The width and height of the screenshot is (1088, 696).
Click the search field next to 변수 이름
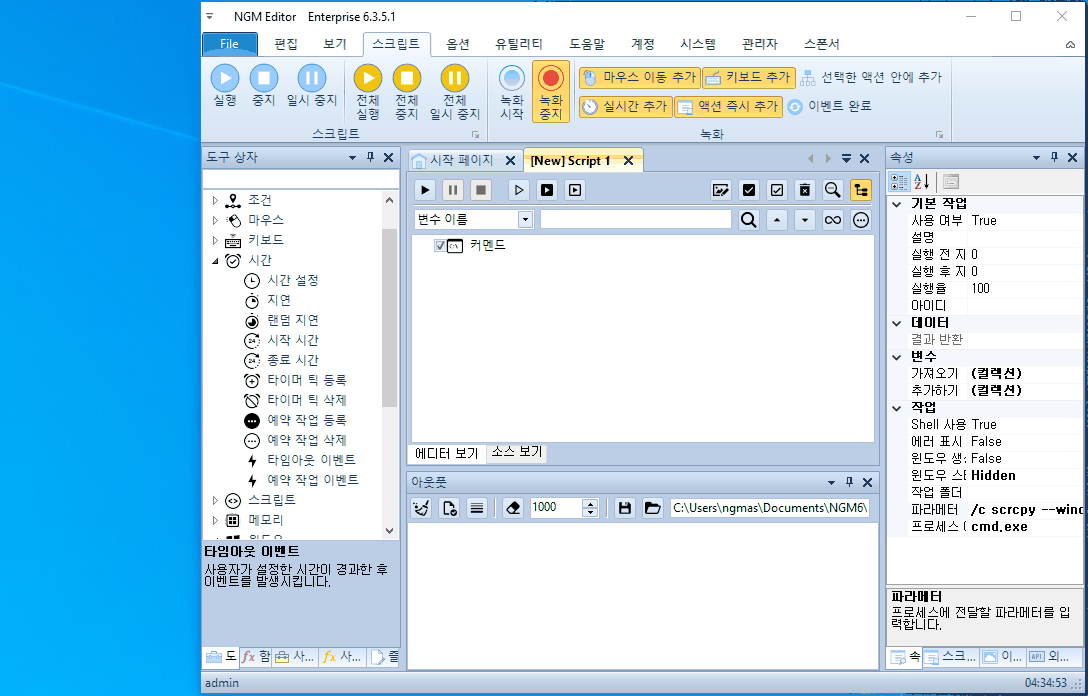(x=636, y=220)
